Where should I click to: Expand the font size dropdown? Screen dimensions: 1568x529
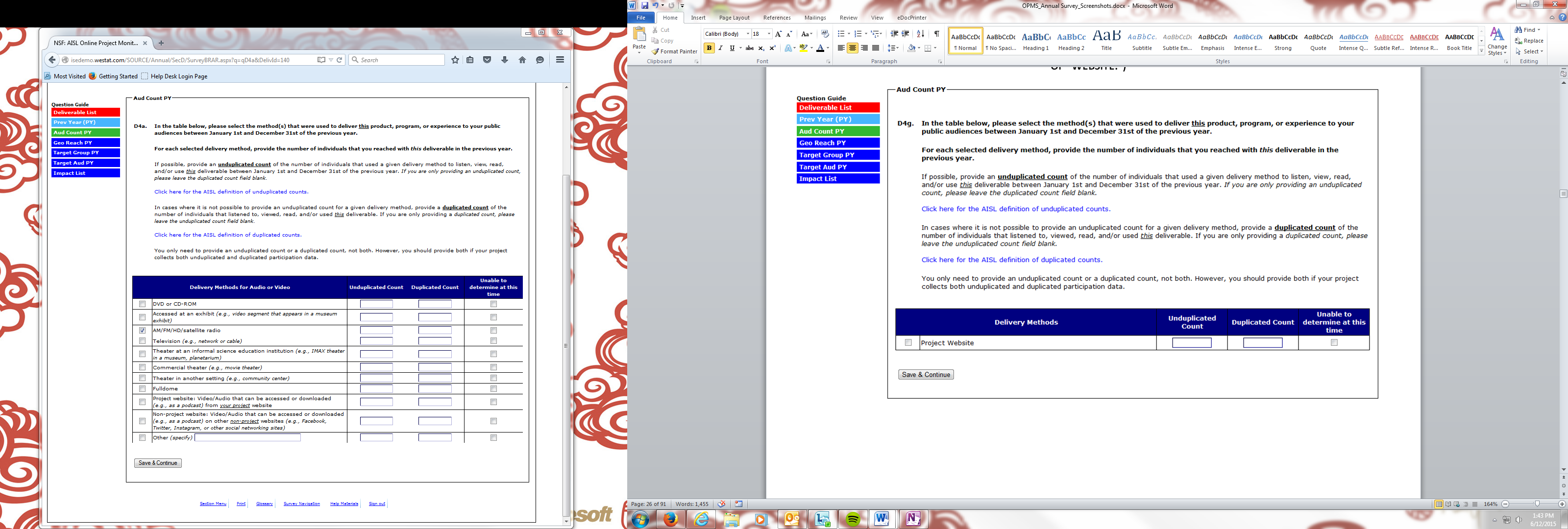(769, 34)
